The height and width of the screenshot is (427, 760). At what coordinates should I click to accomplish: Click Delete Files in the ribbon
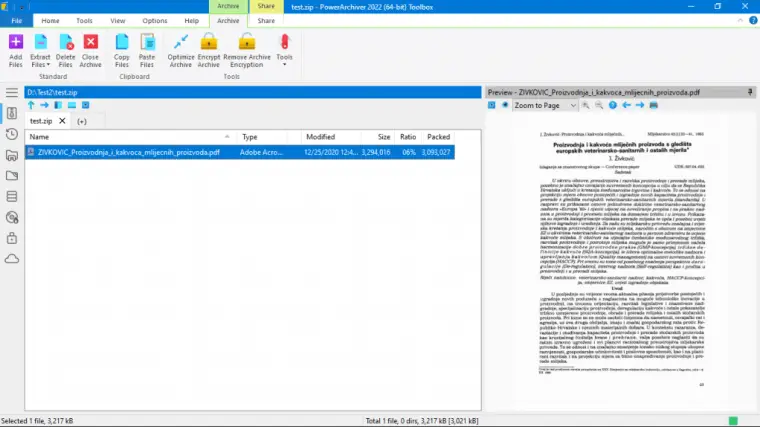pos(66,43)
